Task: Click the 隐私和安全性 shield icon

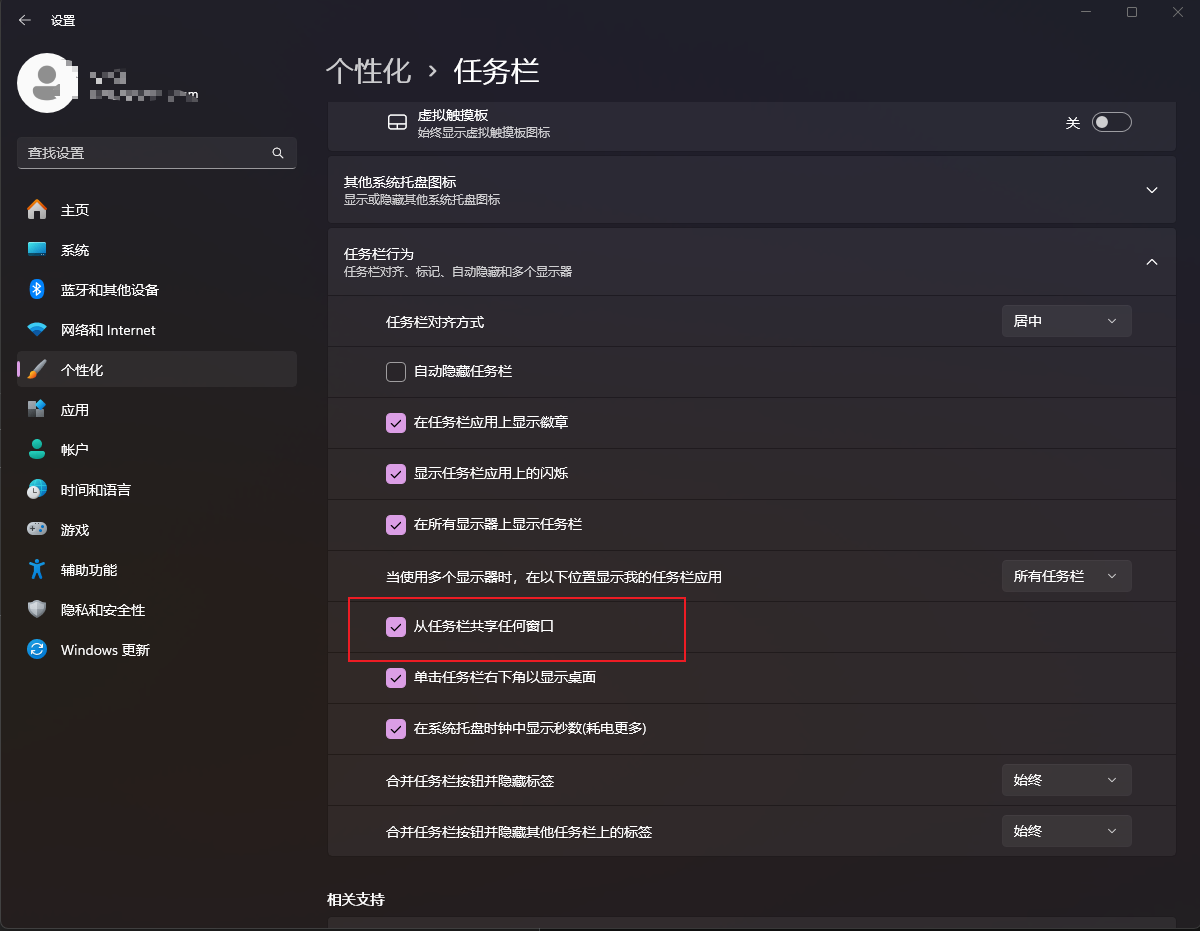Action: tap(37, 610)
